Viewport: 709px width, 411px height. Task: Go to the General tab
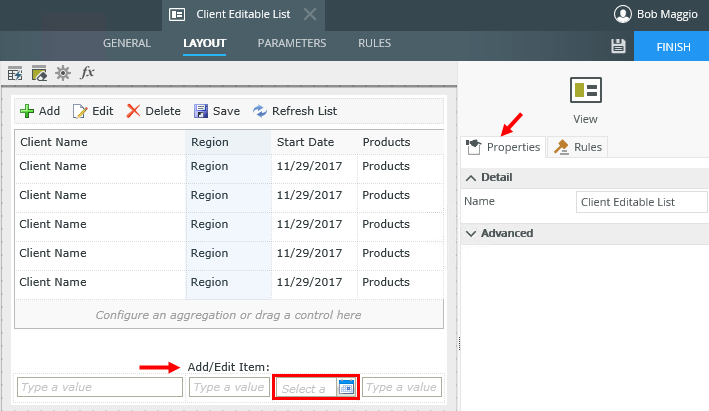click(x=127, y=43)
